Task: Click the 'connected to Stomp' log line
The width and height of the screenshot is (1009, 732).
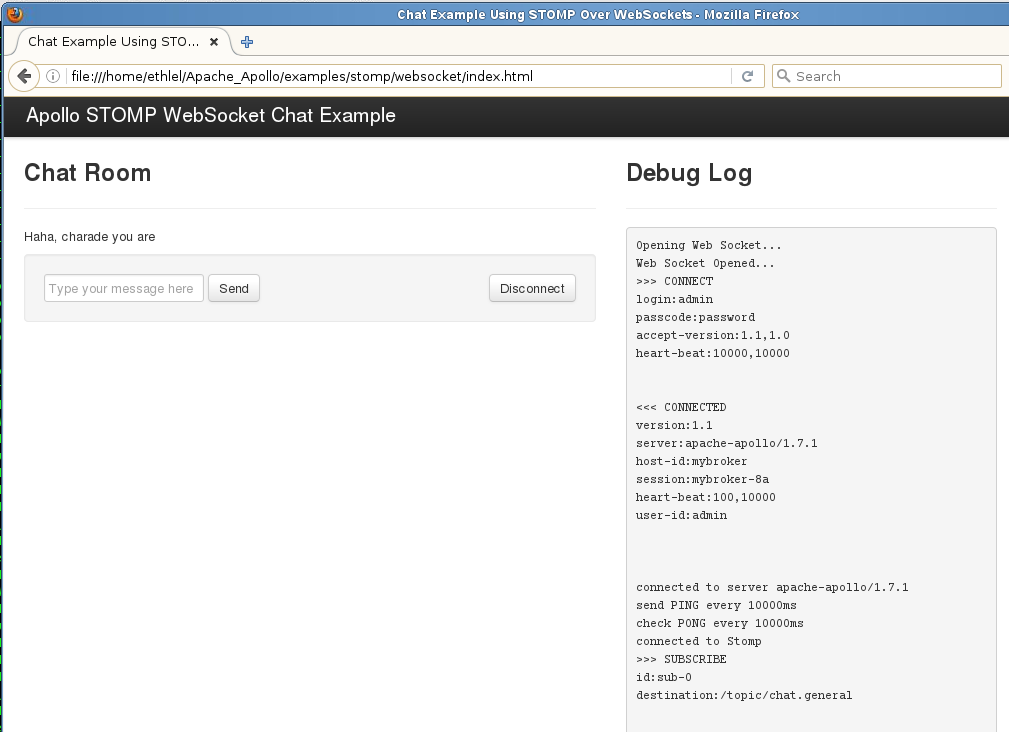Action: [x=698, y=641]
